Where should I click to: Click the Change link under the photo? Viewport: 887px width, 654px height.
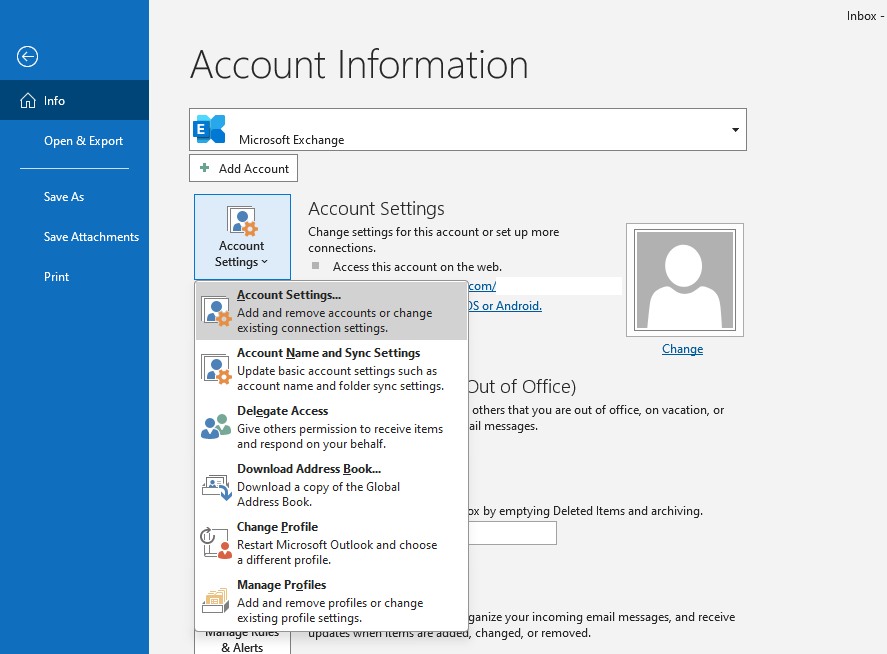coord(682,349)
